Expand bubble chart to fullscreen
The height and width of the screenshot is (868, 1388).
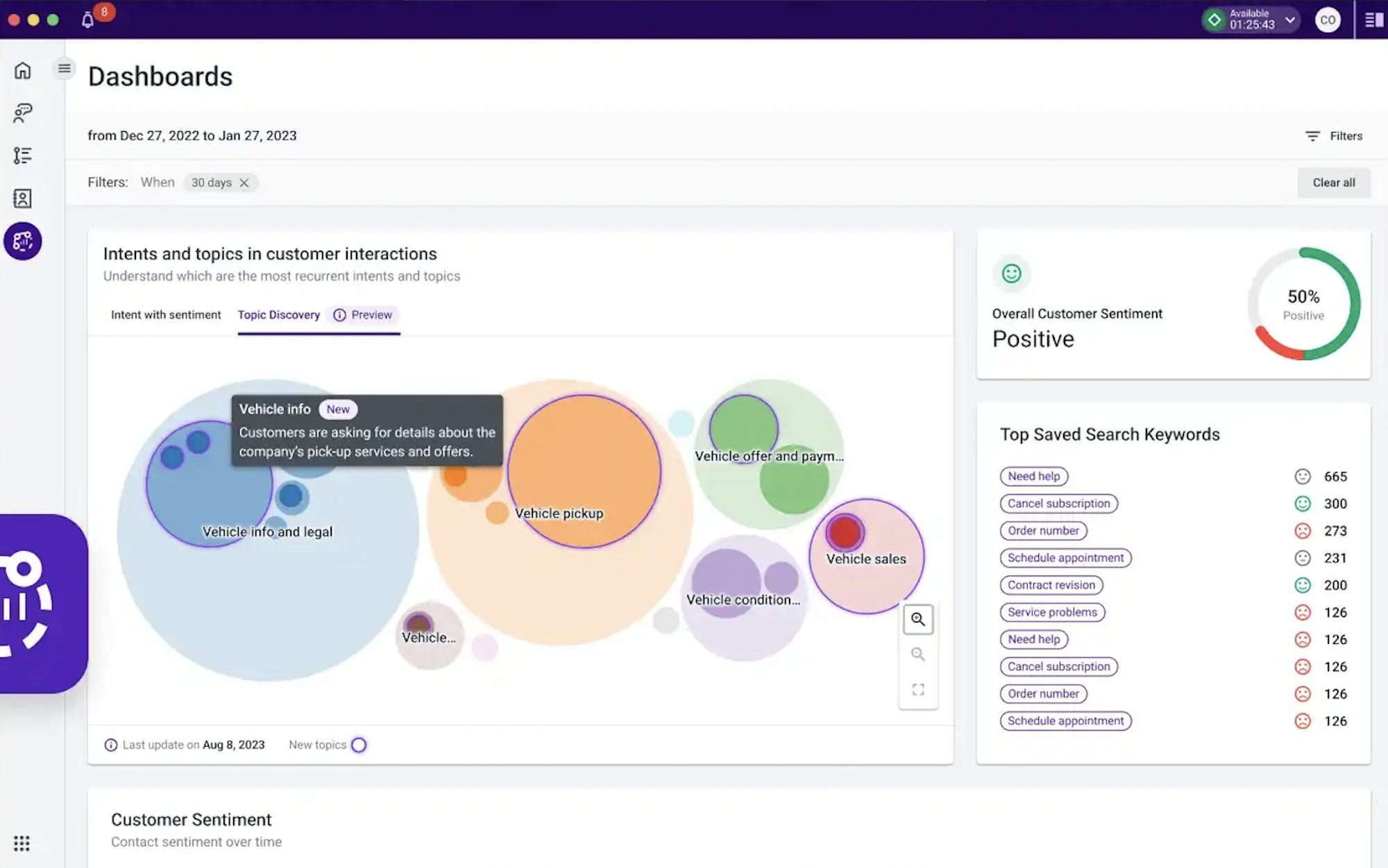(917, 689)
